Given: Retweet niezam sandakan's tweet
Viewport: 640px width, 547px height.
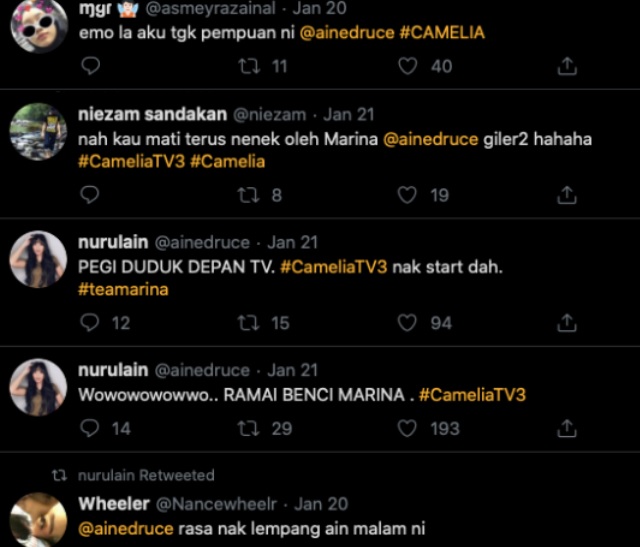Looking at the screenshot, I should (x=246, y=195).
